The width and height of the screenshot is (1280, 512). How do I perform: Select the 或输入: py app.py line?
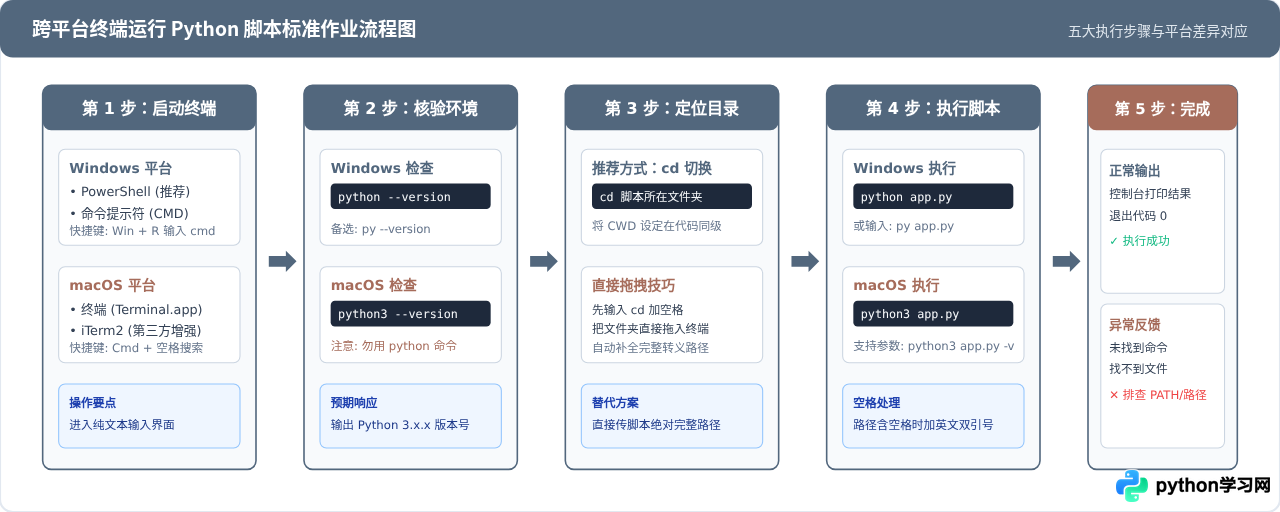point(904,226)
